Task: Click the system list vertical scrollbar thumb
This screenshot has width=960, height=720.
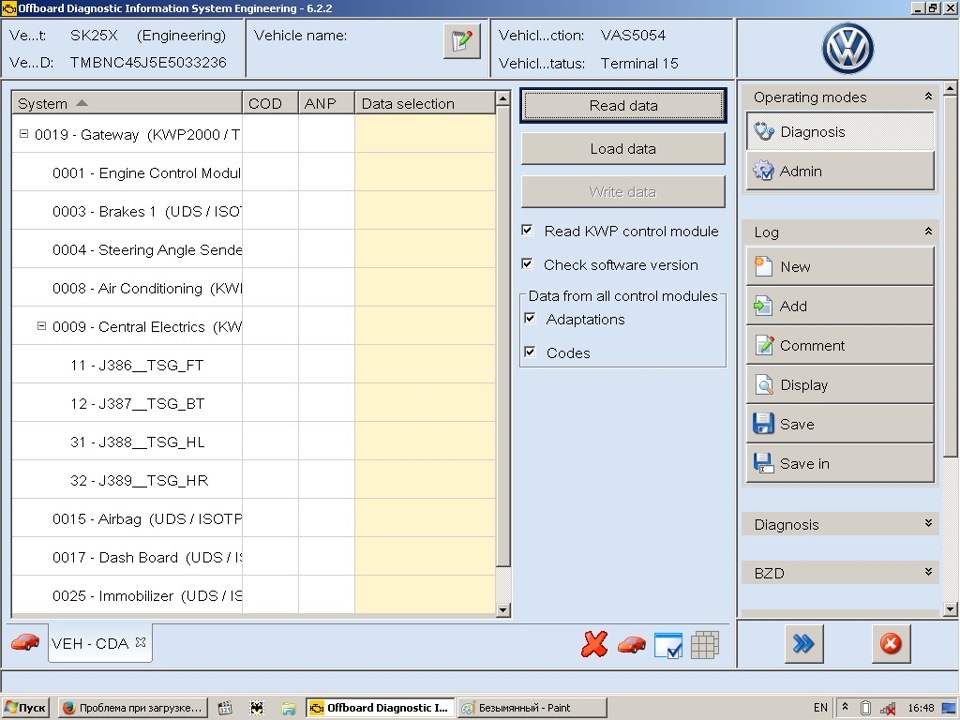Action: pyautogui.click(x=503, y=336)
